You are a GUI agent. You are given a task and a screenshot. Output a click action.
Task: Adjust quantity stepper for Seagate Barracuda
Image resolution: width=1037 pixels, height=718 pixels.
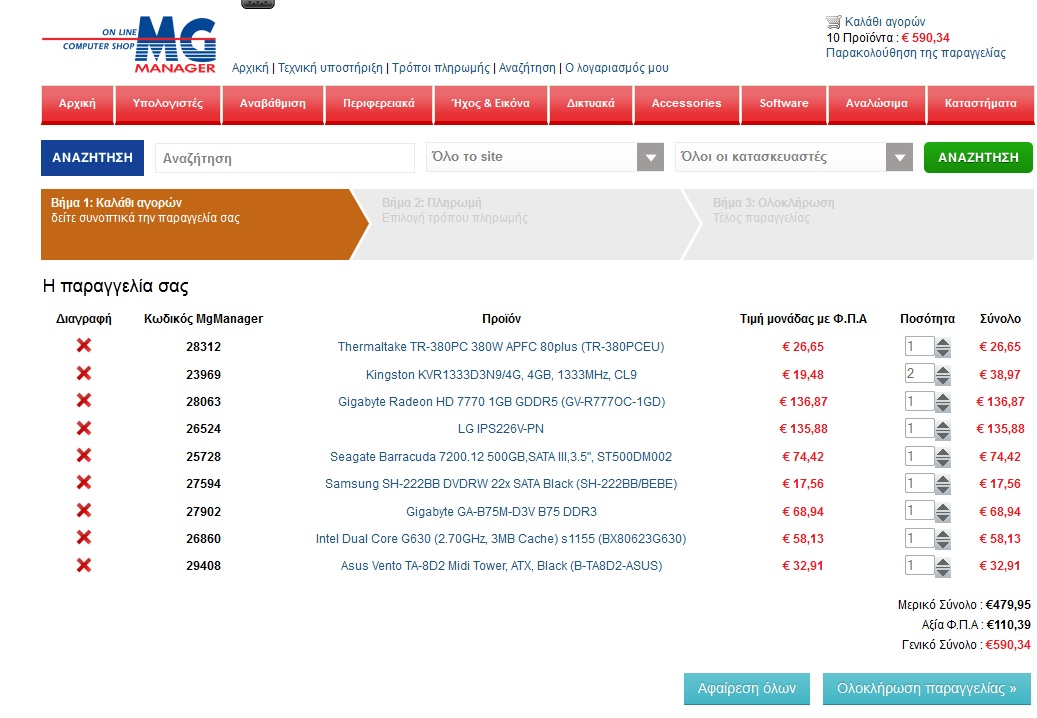(943, 457)
